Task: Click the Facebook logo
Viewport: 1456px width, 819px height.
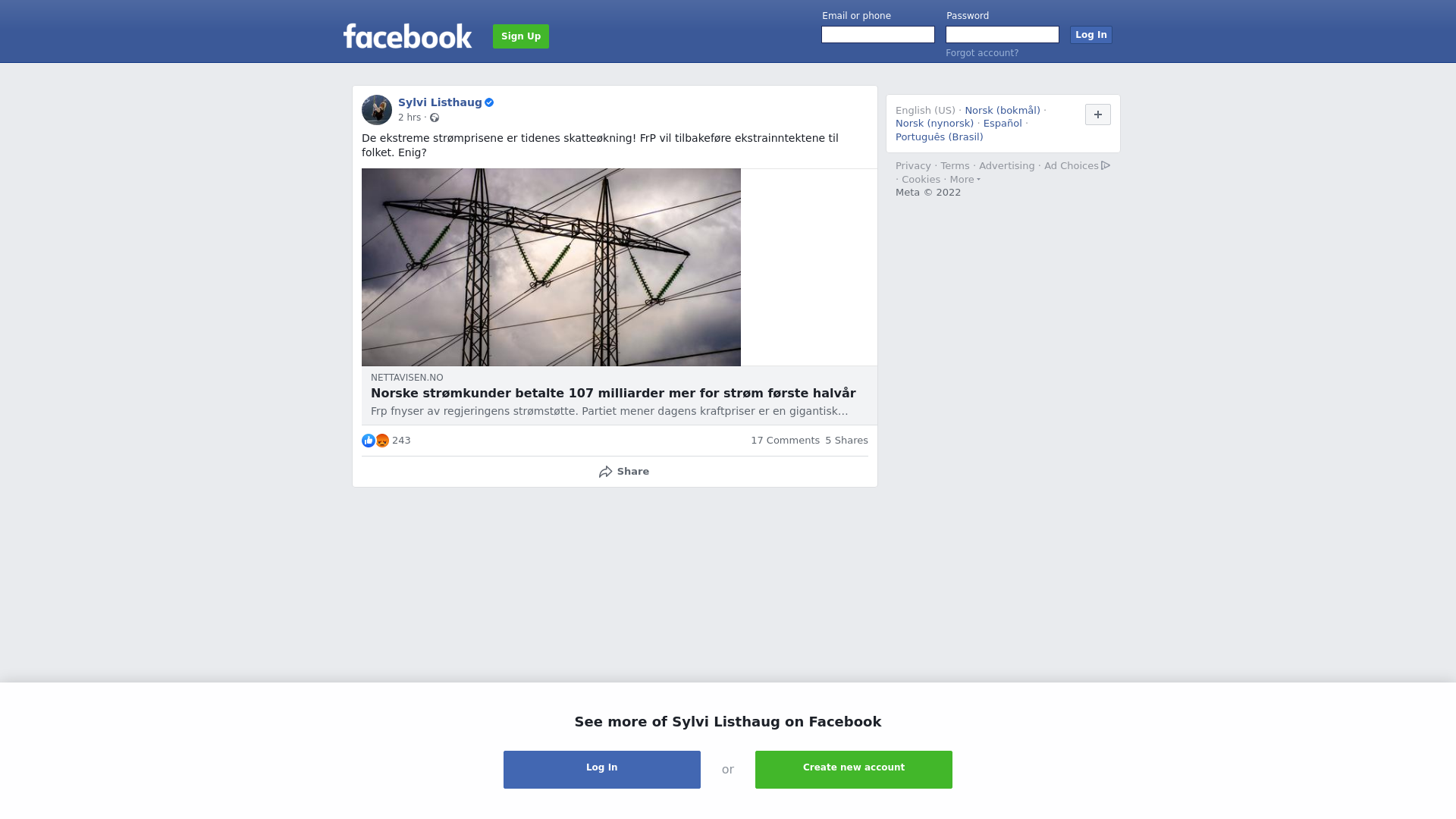Action: [x=407, y=36]
